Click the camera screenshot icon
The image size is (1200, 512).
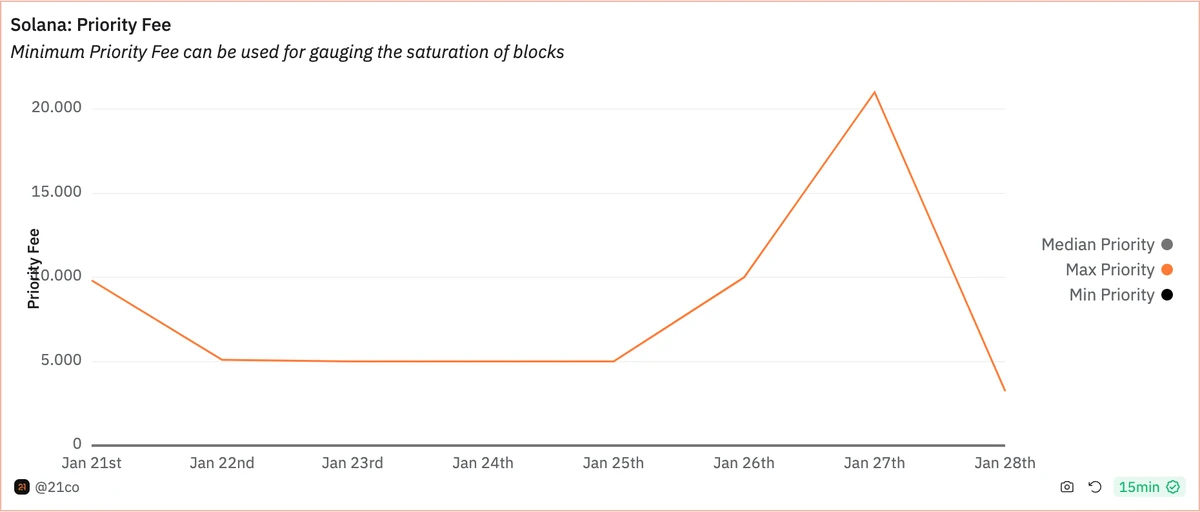click(x=1067, y=487)
